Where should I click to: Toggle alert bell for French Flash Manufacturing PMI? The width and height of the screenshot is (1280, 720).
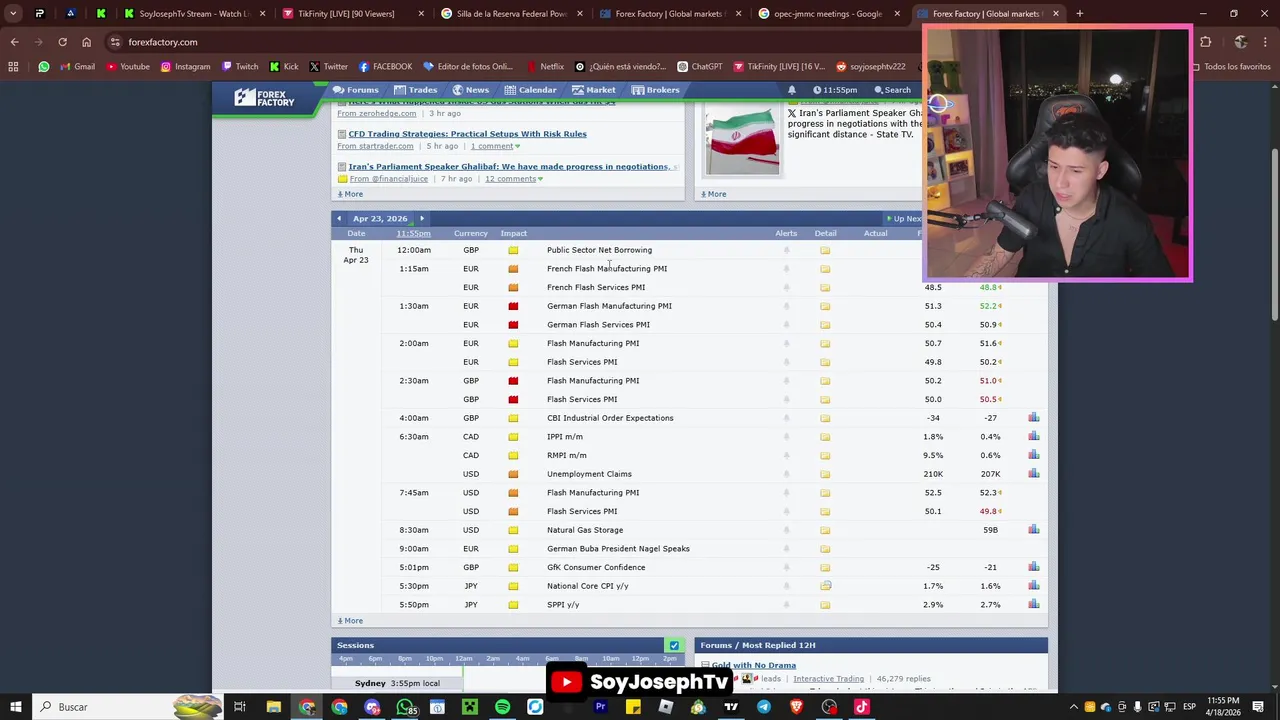pyautogui.click(x=786, y=269)
